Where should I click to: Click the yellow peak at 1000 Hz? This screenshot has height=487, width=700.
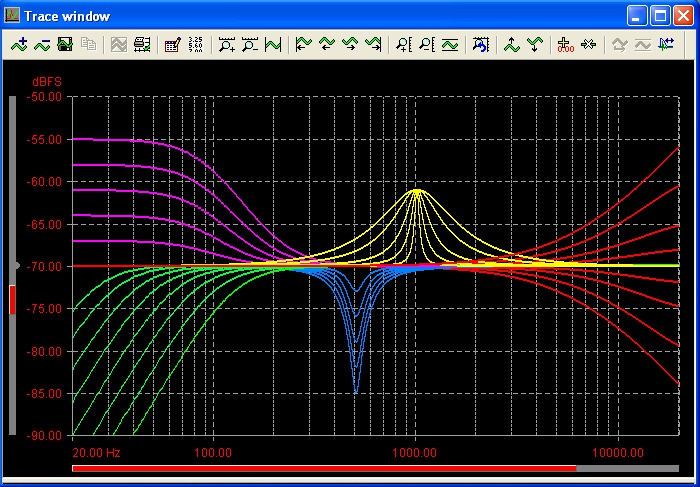point(416,191)
